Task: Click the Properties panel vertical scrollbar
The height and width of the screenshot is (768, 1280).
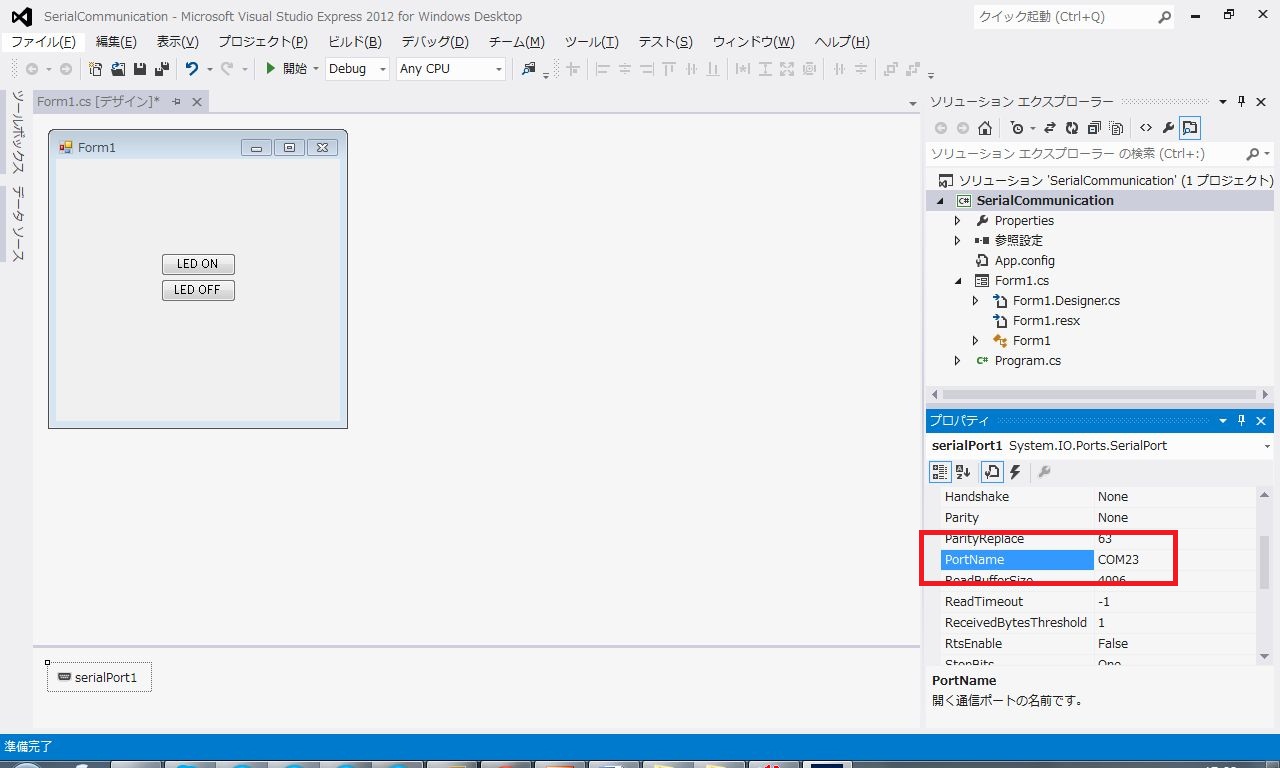Action: click(x=1264, y=564)
